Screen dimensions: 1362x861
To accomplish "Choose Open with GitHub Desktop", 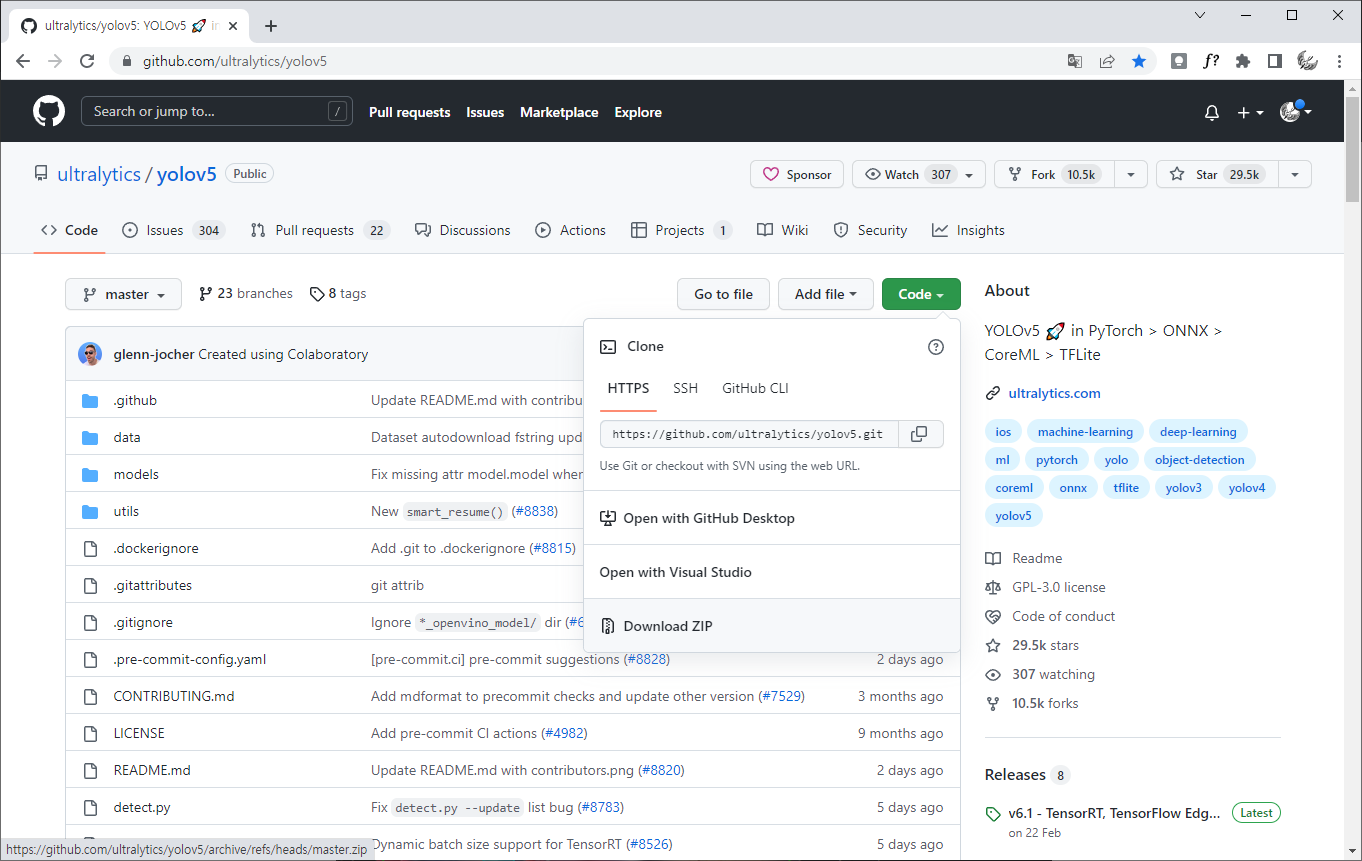I will (x=772, y=518).
